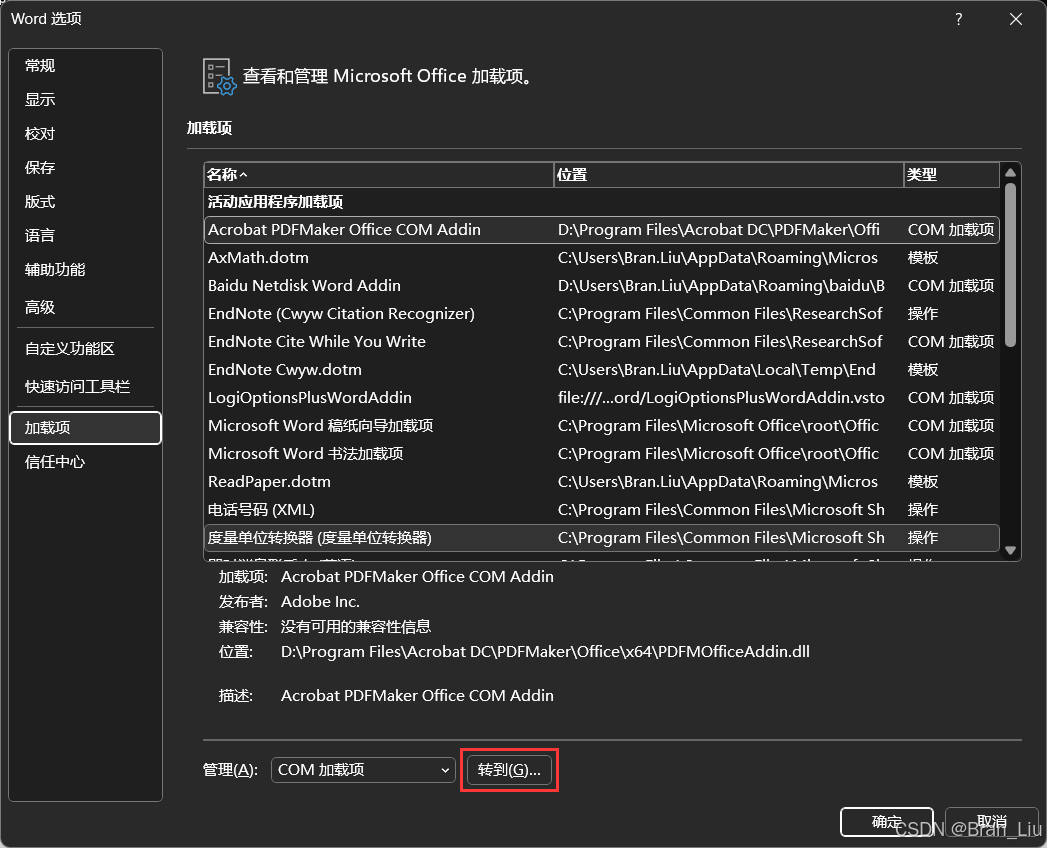Click the PDFMOfficeAddin.dll location path text
This screenshot has width=1047, height=848.
[545, 652]
